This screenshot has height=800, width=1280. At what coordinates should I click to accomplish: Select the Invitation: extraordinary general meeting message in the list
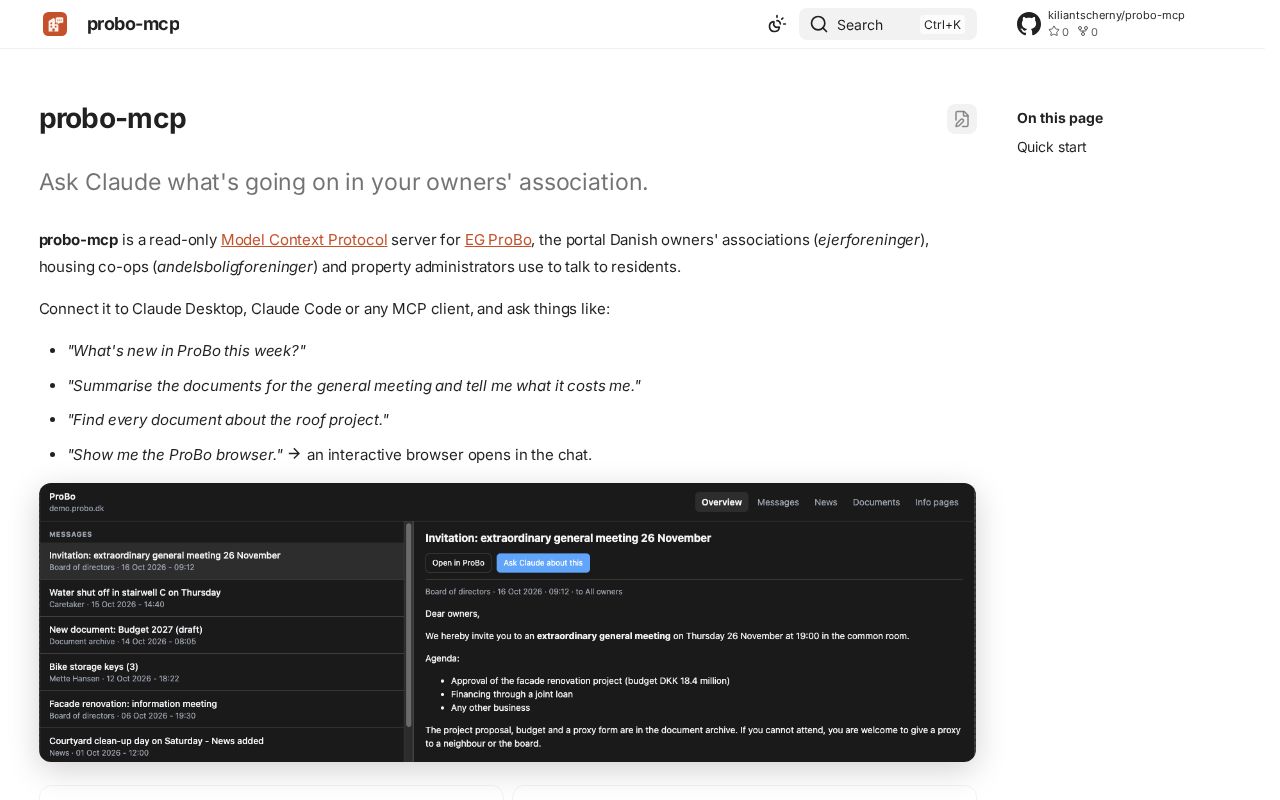(222, 561)
